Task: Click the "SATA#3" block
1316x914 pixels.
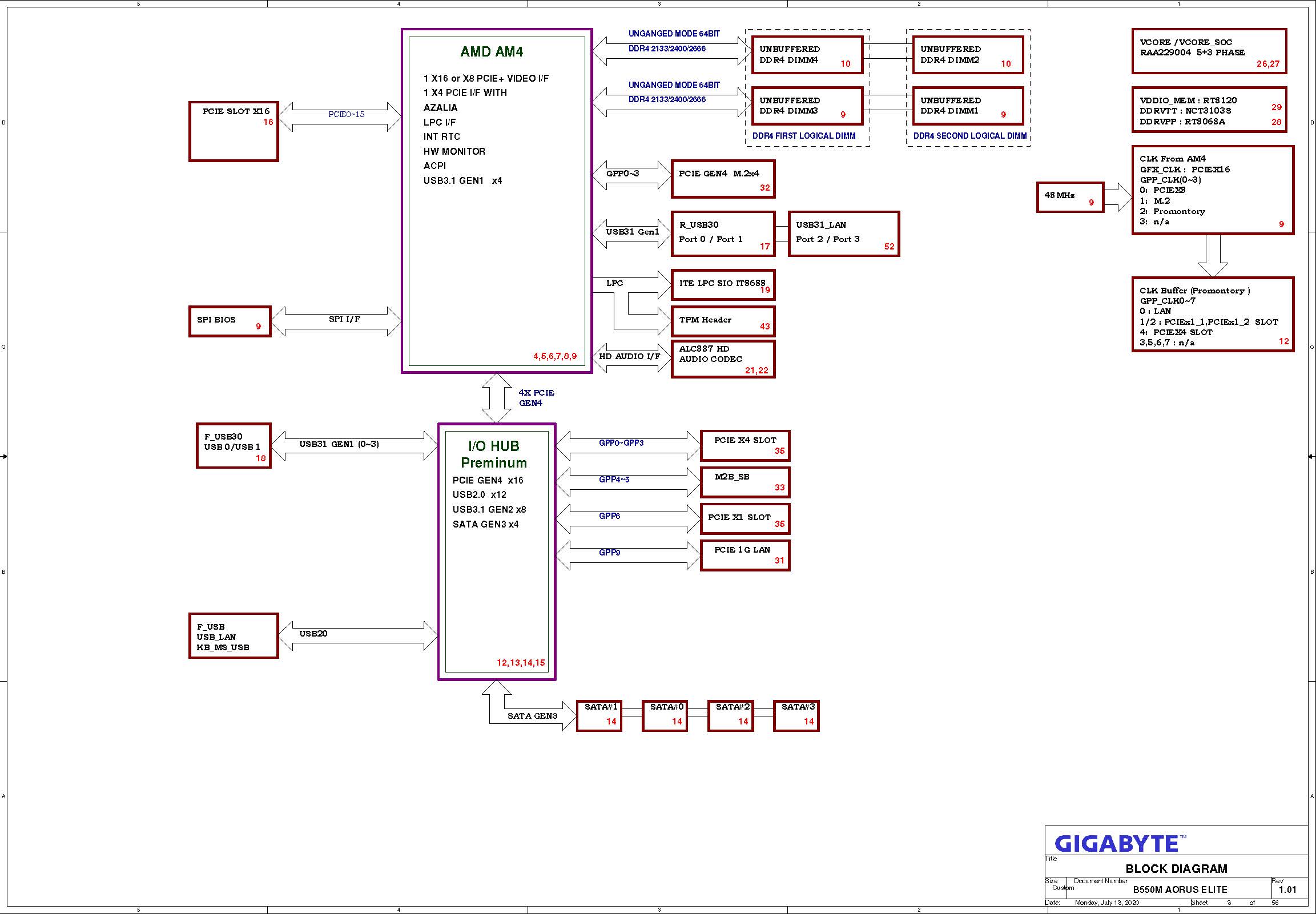Action: 796,716
